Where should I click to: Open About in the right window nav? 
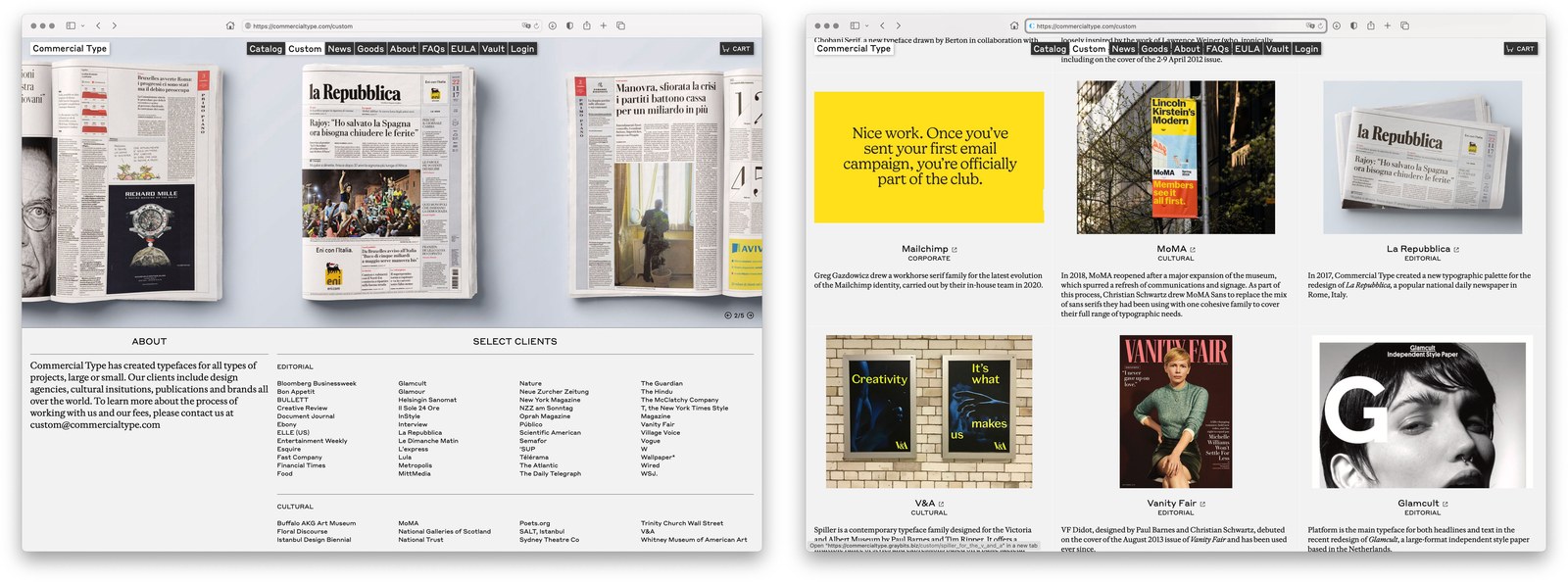1187,48
